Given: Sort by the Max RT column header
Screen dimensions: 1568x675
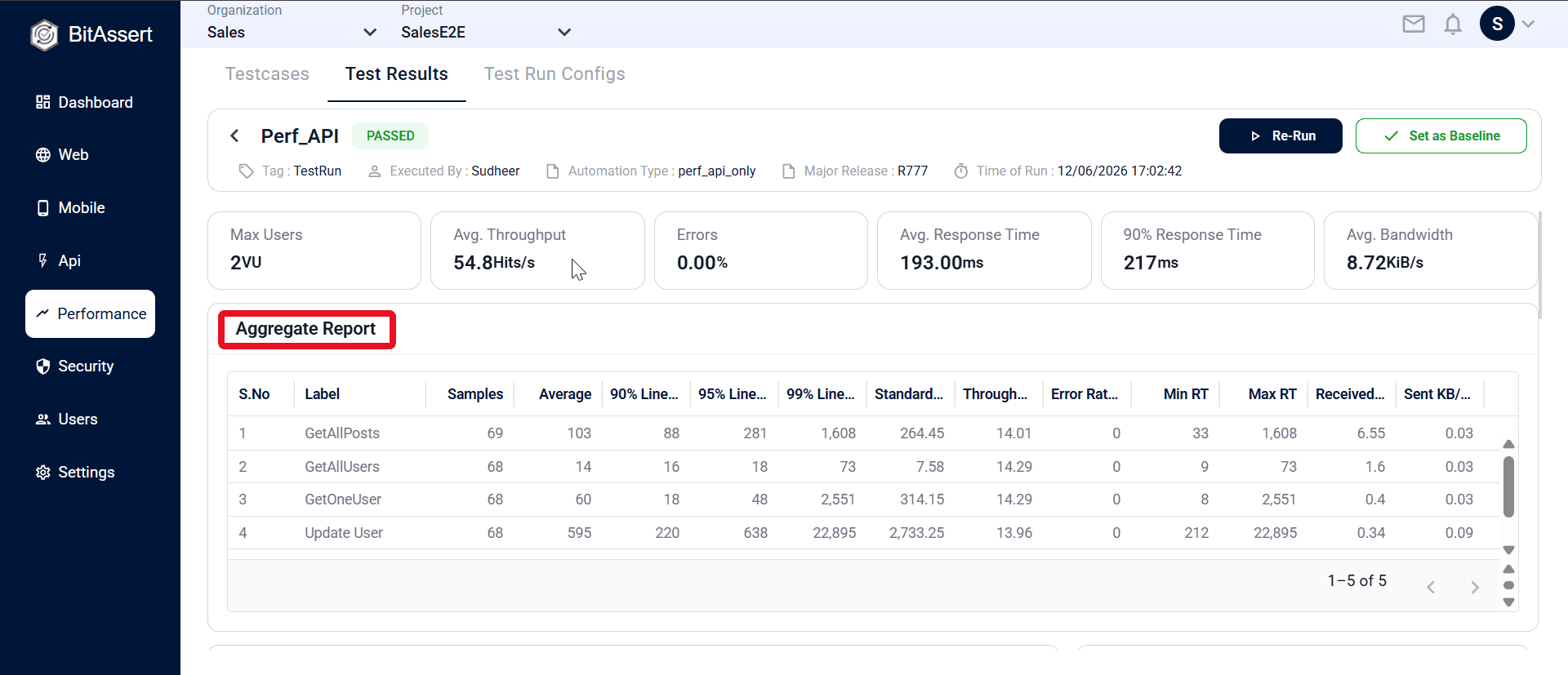Looking at the screenshot, I should coord(1272,394).
